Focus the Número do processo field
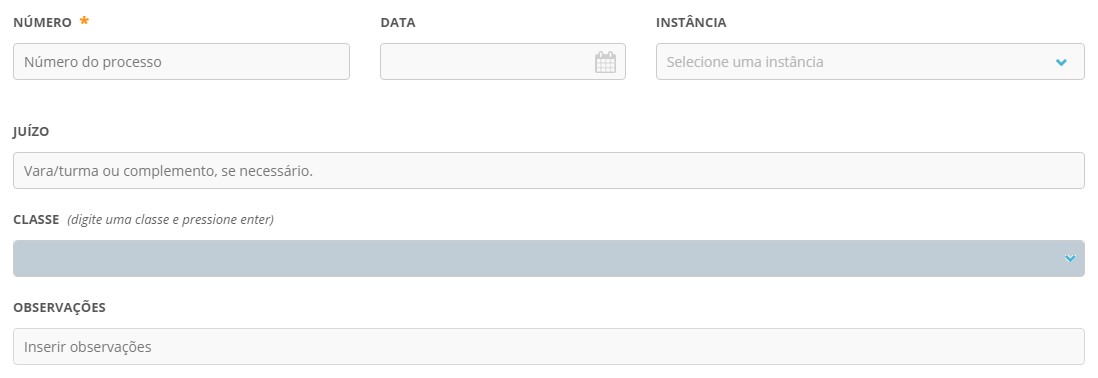 coord(181,62)
